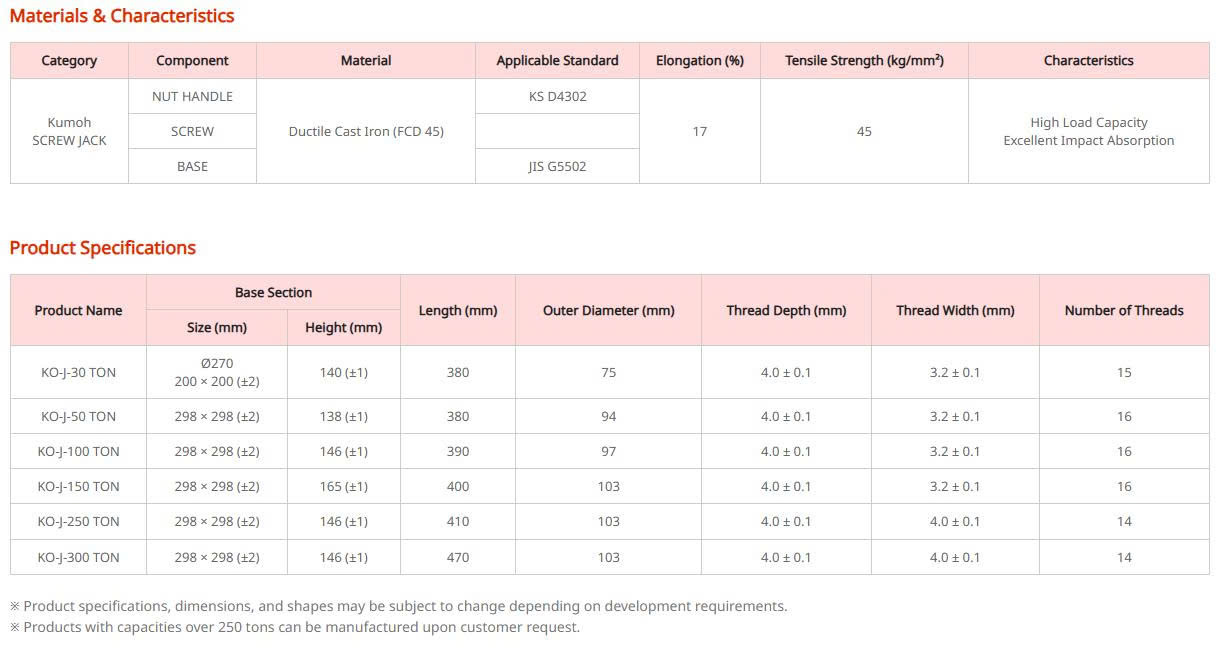Viewport: 1228px width, 649px height.
Task: Click the 165 (±1) base height value
Action: coord(343,486)
